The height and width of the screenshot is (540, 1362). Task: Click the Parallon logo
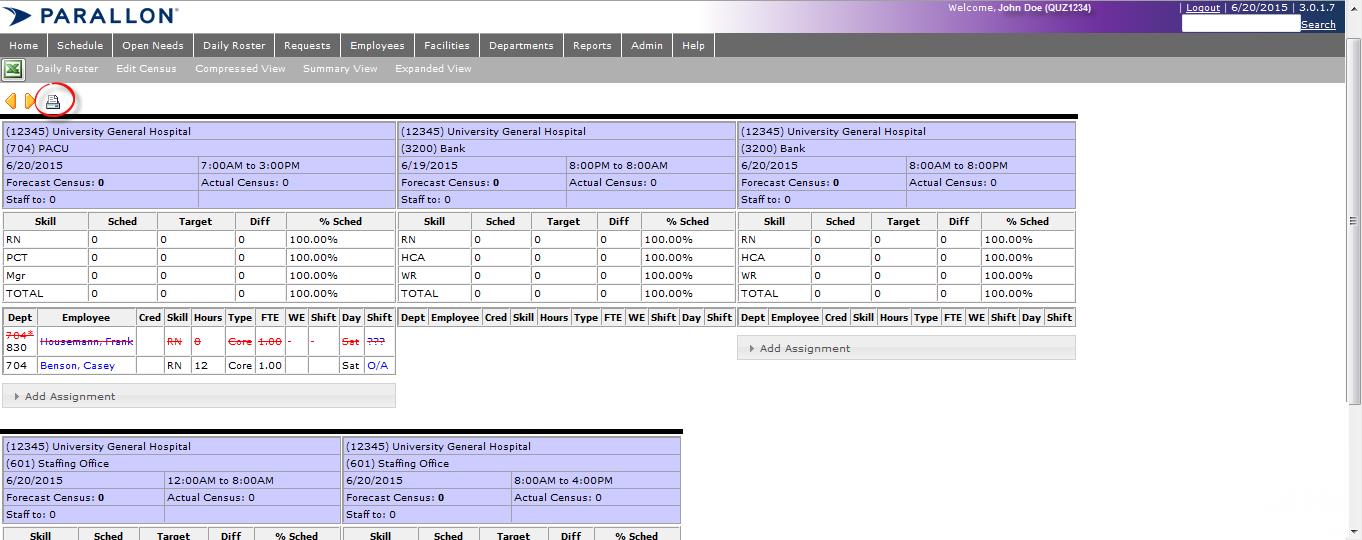[x=94, y=16]
